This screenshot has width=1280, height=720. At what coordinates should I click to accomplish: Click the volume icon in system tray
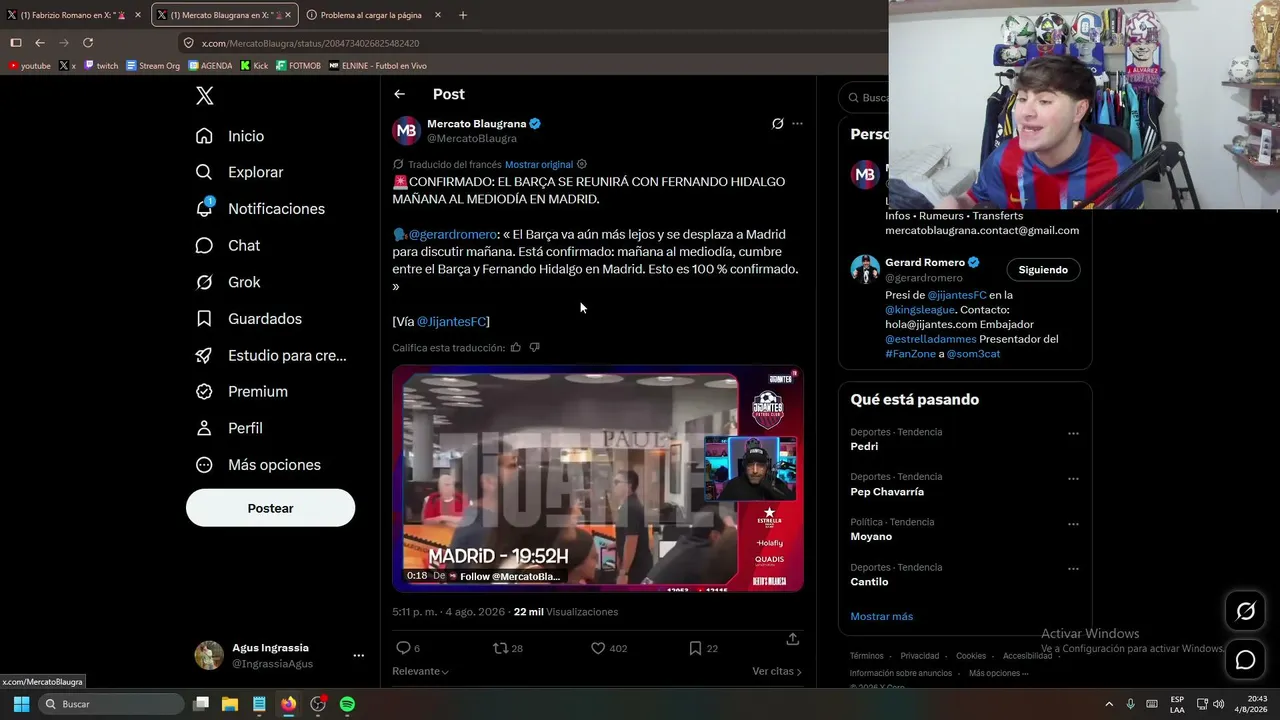click(1218, 704)
